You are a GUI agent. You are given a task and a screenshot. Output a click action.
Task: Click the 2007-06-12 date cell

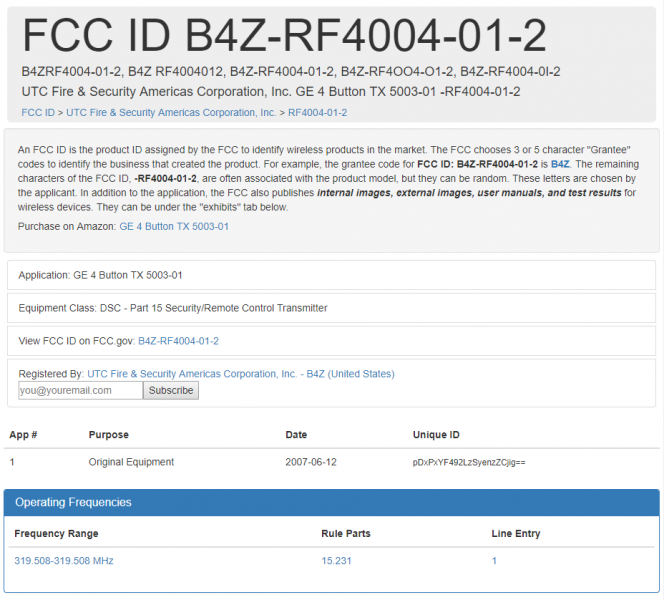pos(310,462)
